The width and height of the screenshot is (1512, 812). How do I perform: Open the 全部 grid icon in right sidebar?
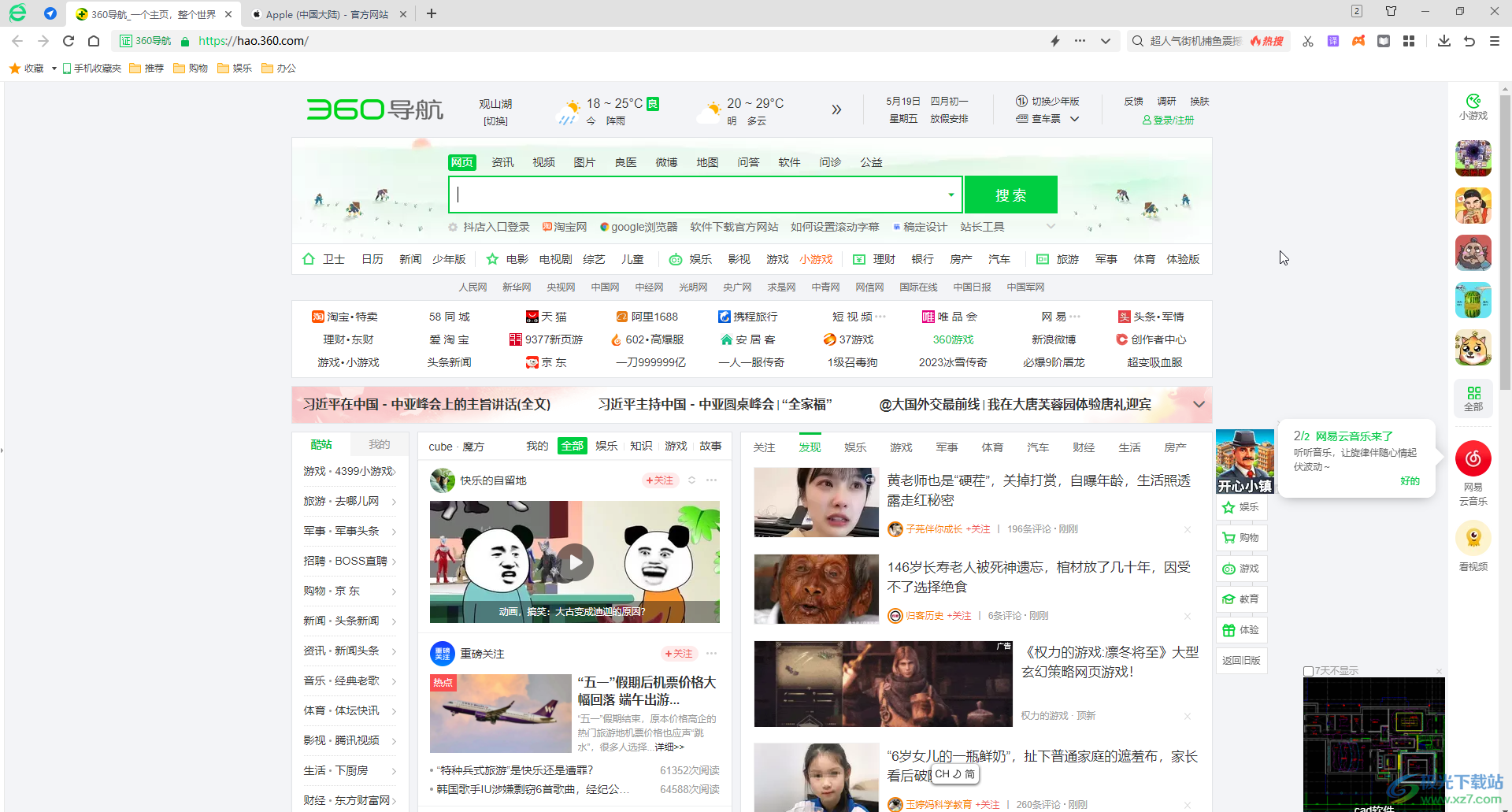(1473, 399)
